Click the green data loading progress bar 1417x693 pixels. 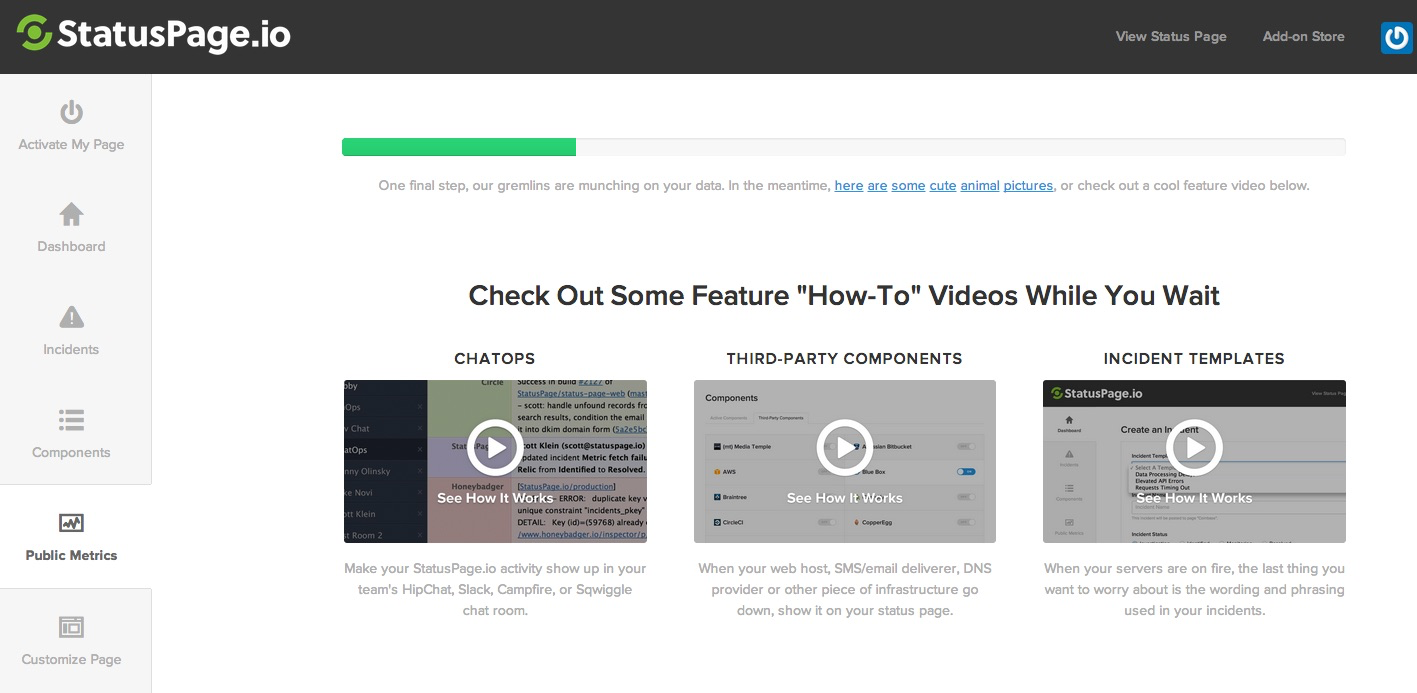pos(459,147)
